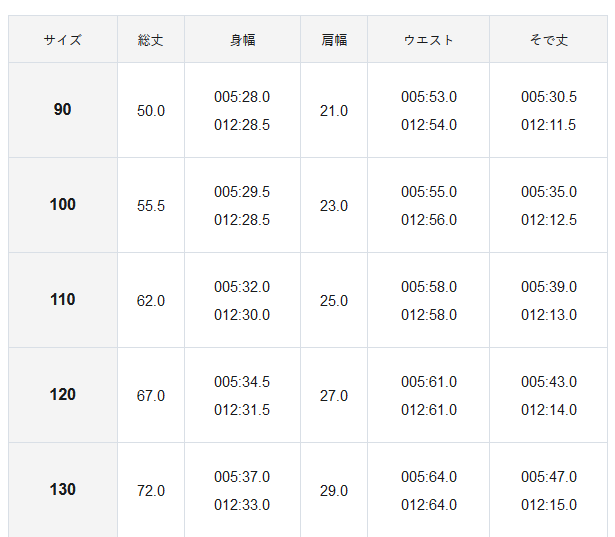Click 005:58.0 in the ウエスト column
The width and height of the screenshot is (615, 537).
click(x=429, y=287)
